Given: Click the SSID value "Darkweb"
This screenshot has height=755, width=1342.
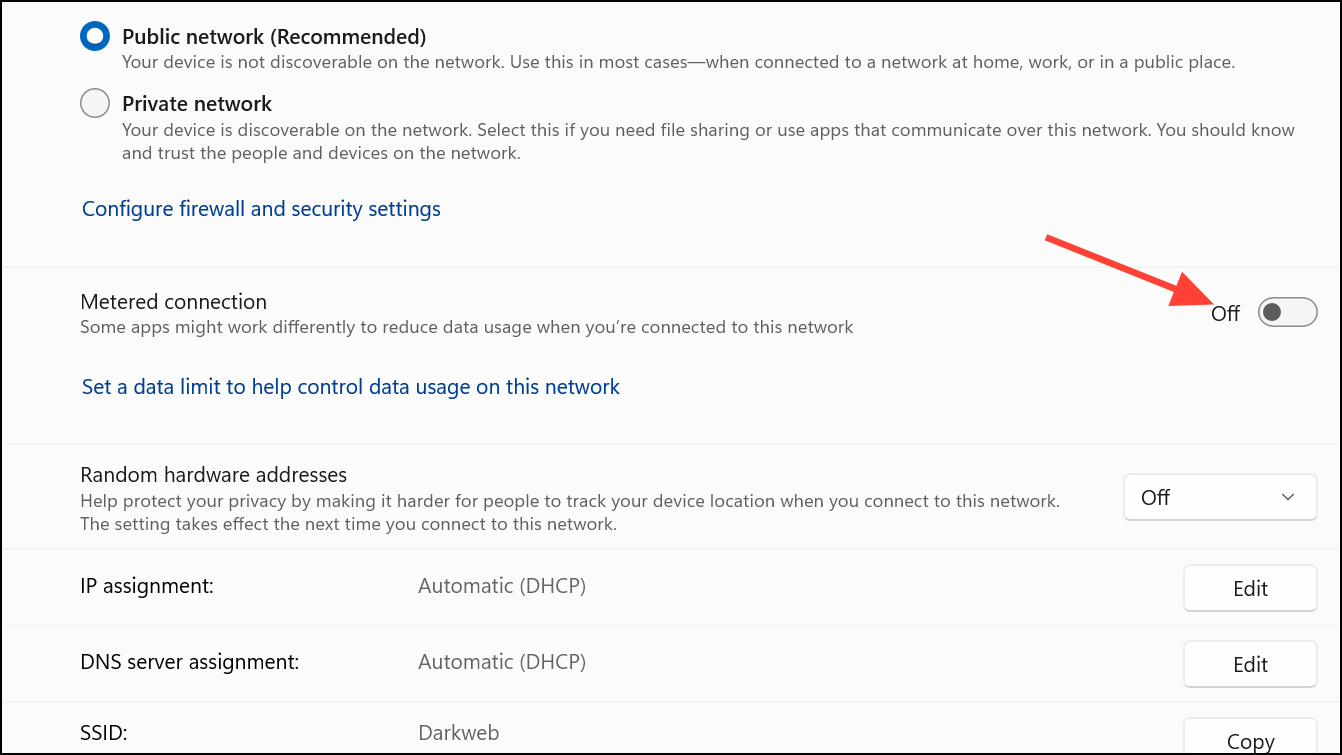Looking at the screenshot, I should [458, 734].
